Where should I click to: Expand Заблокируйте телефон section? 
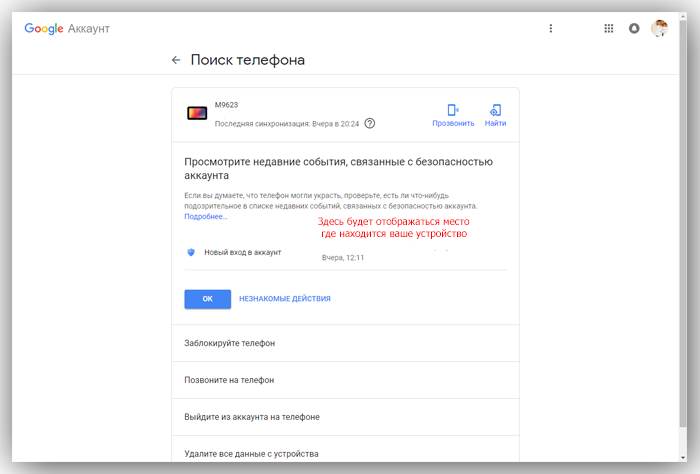click(x=345, y=343)
